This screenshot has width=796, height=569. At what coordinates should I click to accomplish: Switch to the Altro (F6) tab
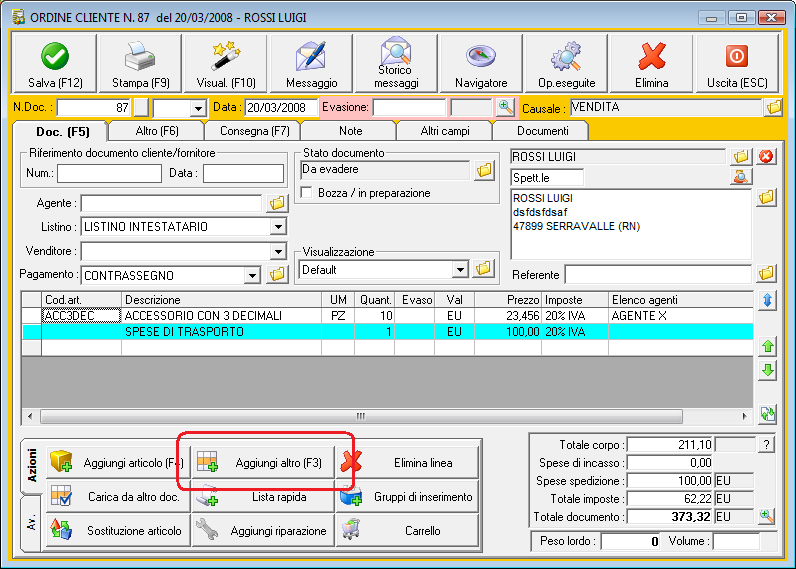point(157,131)
